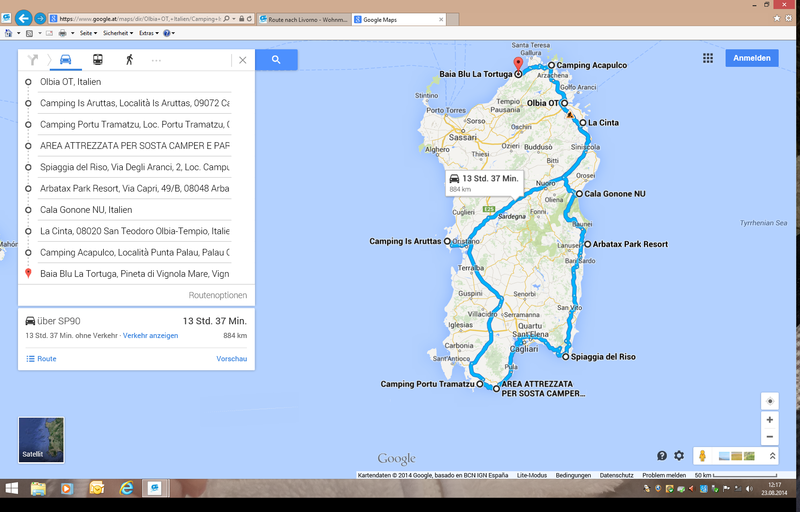Open the Extras dropdown in the toolbar
This screenshot has width=800, height=512.
pyautogui.click(x=150, y=33)
